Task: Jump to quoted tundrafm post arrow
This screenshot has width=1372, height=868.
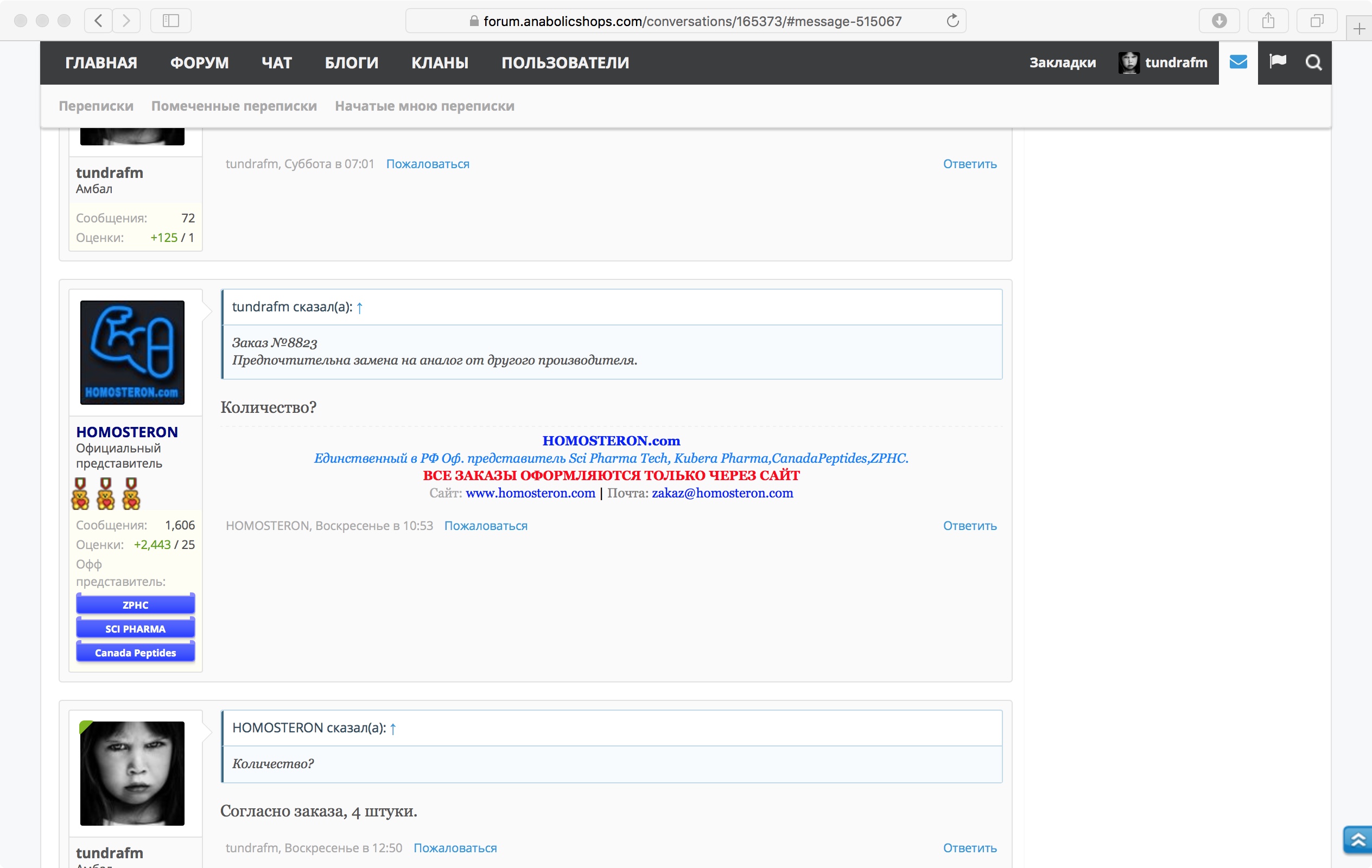Action: point(359,308)
